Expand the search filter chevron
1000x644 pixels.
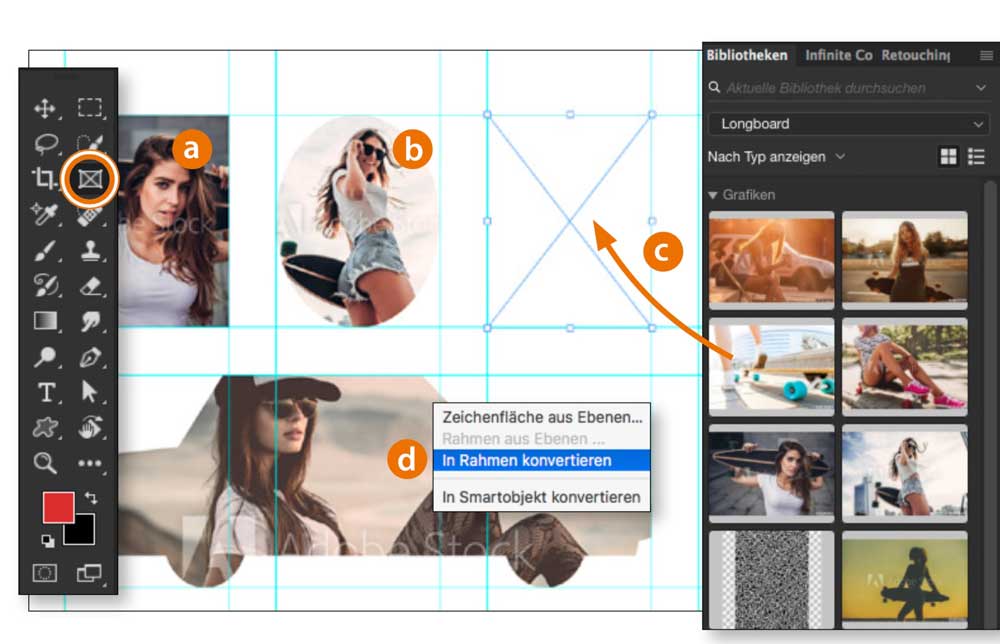pyautogui.click(x=981, y=88)
